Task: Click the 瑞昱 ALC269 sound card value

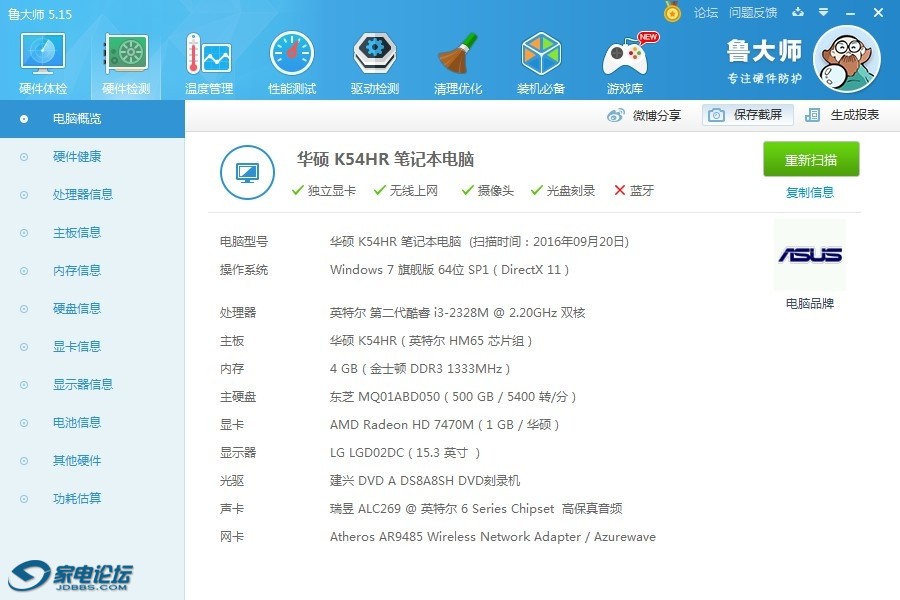Action: click(476, 509)
